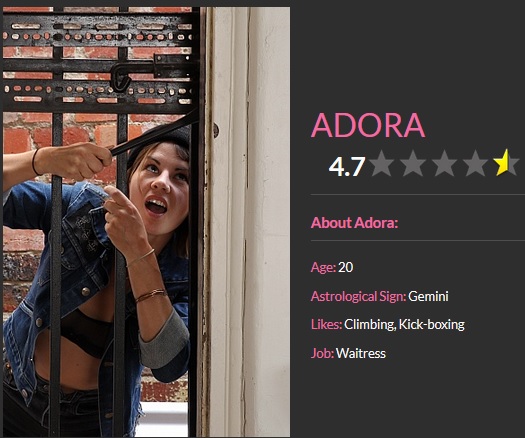The width and height of the screenshot is (525, 438).
Task: Click the third rating star
Action: click(444, 163)
